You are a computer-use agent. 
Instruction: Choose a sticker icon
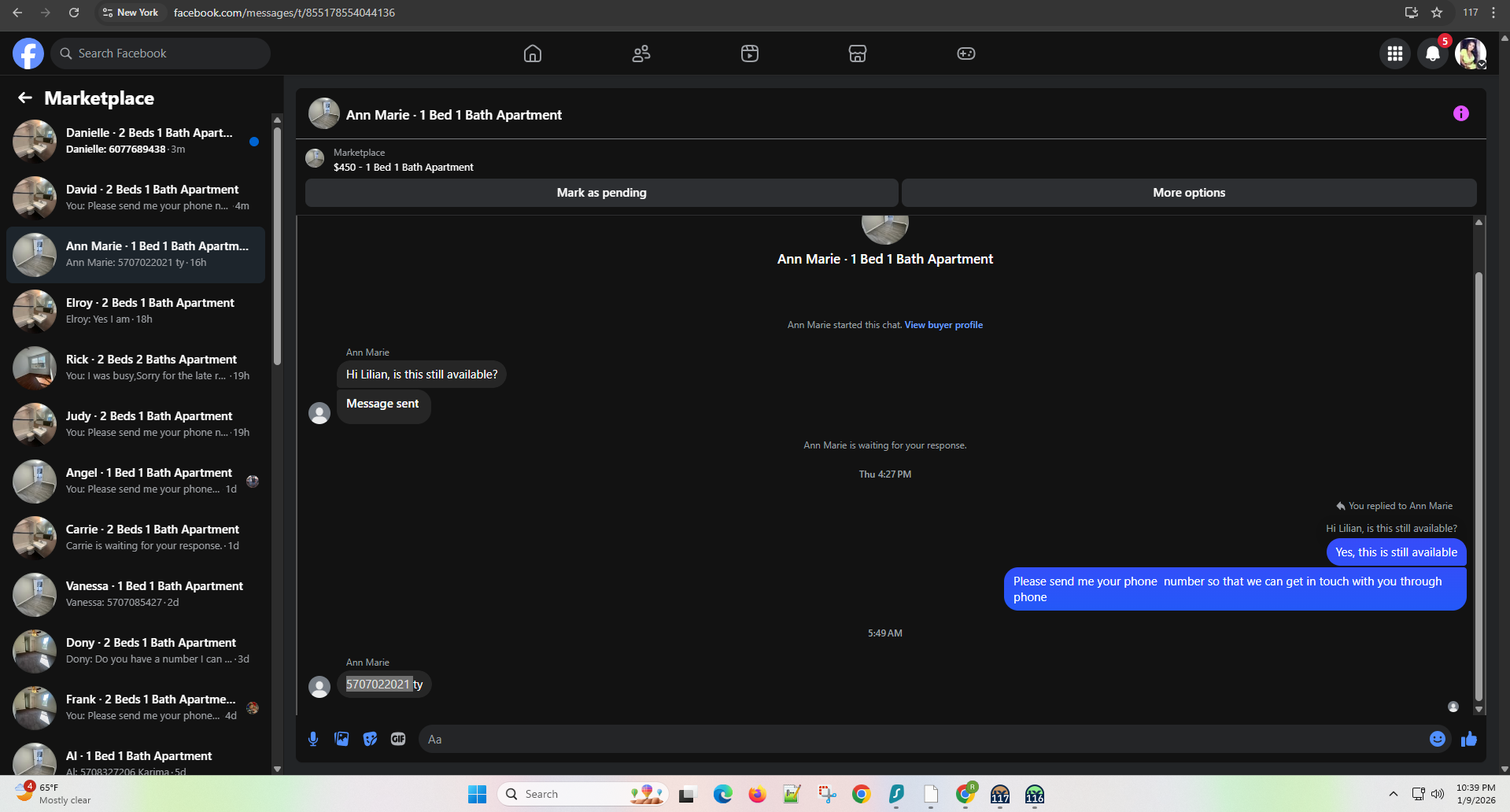click(370, 739)
